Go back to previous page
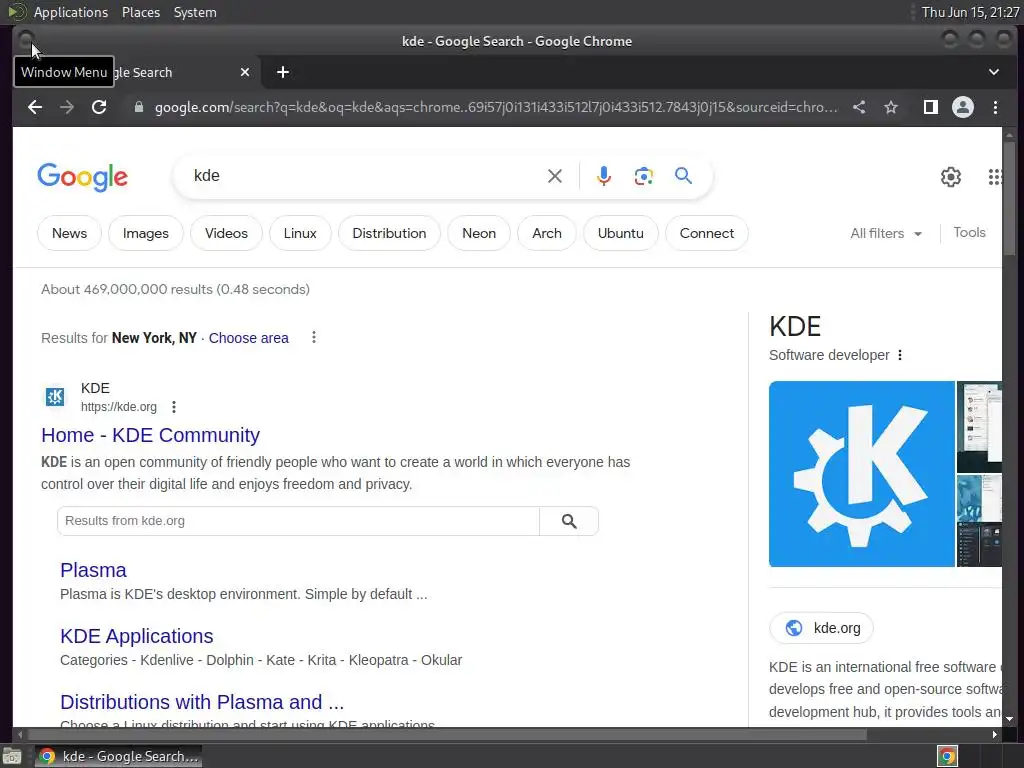The height and width of the screenshot is (768, 1024). click(x=35, y=107)
